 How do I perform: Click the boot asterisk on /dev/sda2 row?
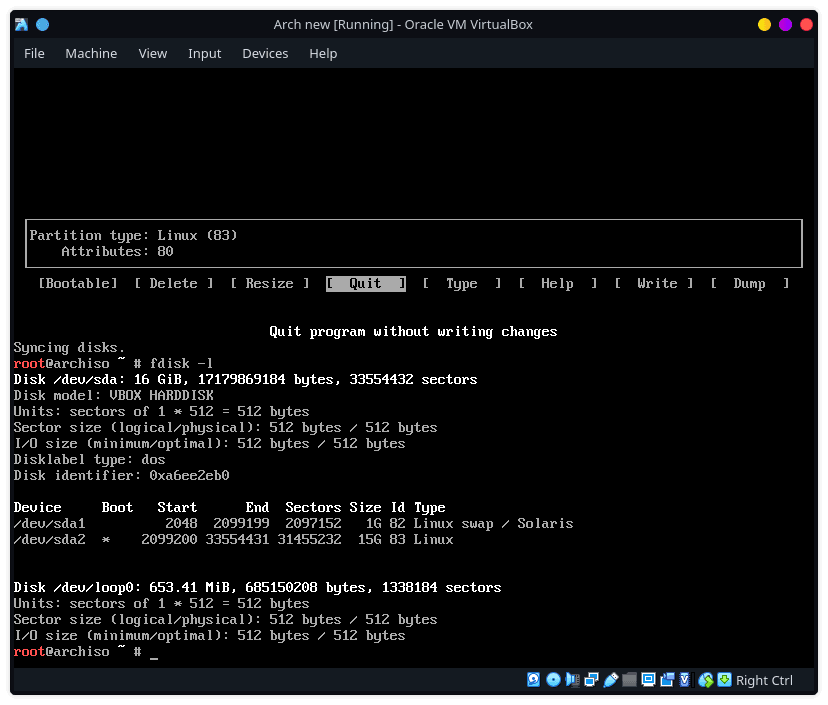point(106,540)
